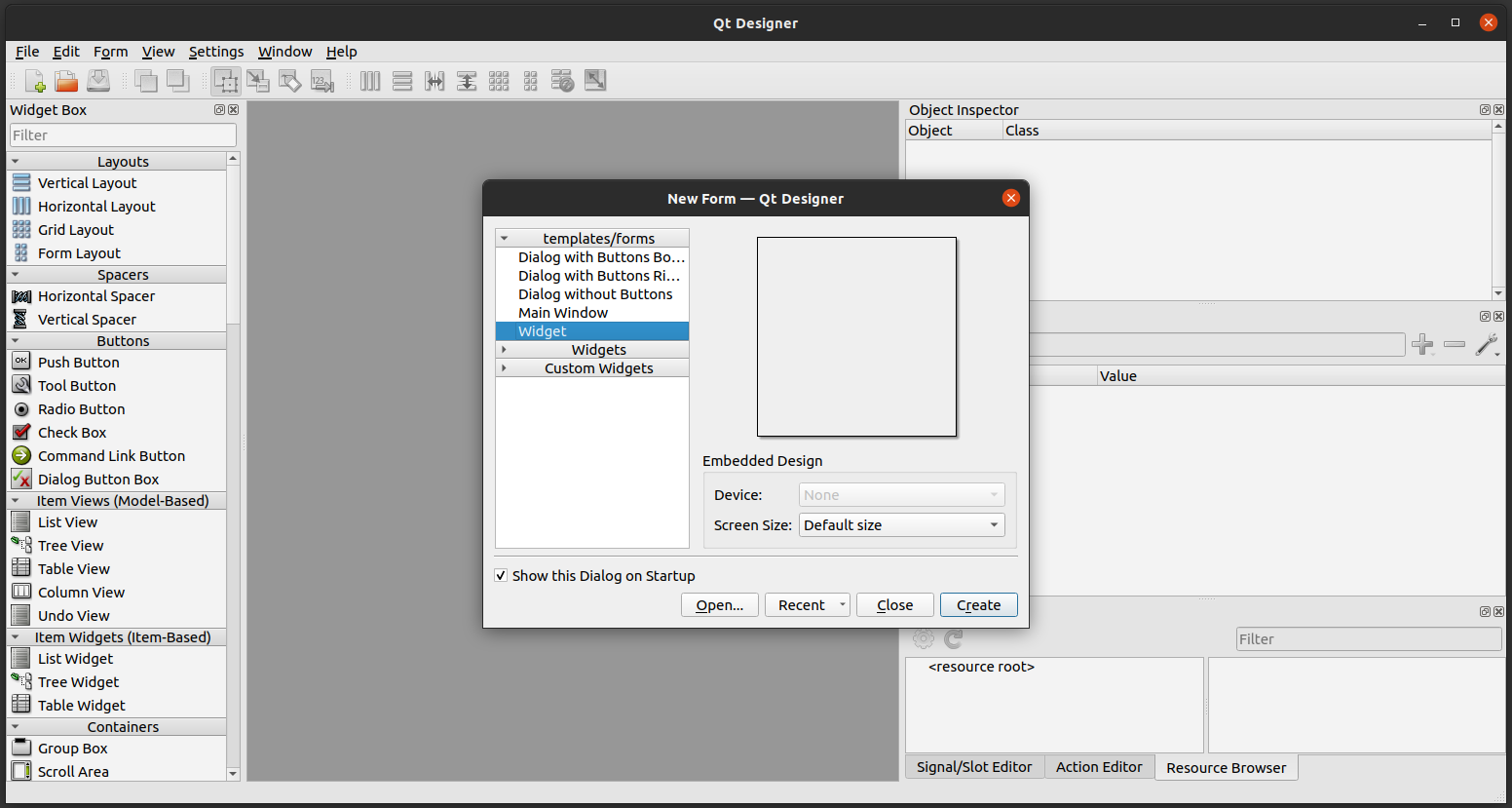
Task: Switch to Resource Browser tab
Action: (1226, 768)
